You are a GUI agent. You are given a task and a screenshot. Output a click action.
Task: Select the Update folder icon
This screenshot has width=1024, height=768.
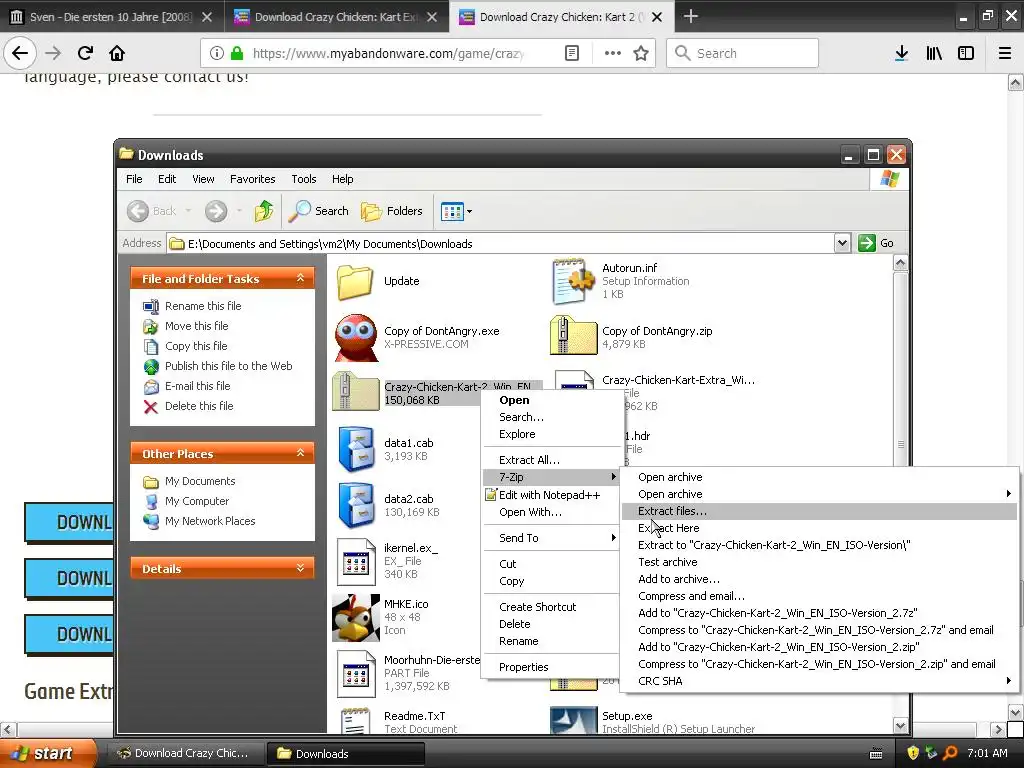(x=355, y=281)
